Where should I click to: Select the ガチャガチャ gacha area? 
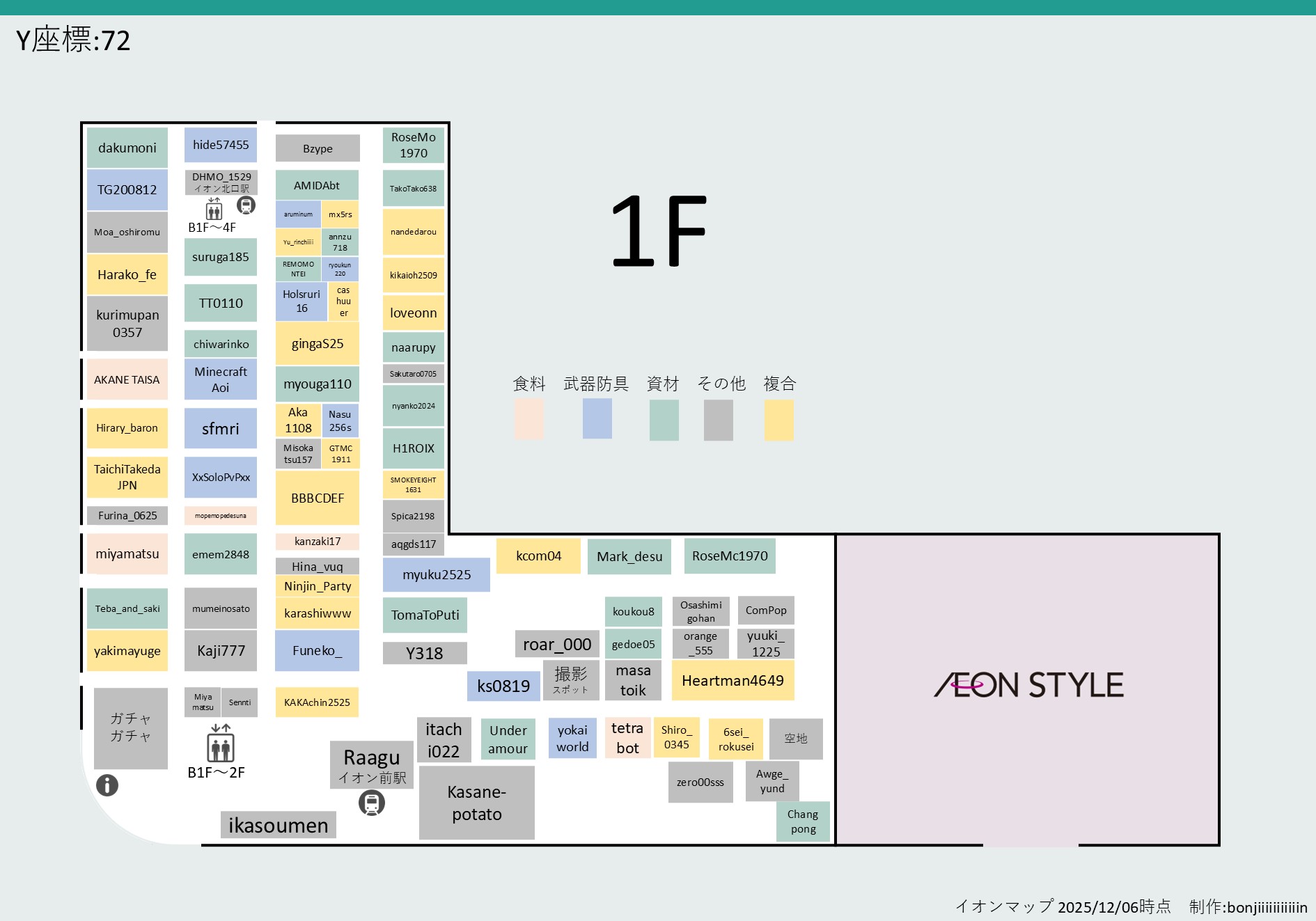pos(130,727)
